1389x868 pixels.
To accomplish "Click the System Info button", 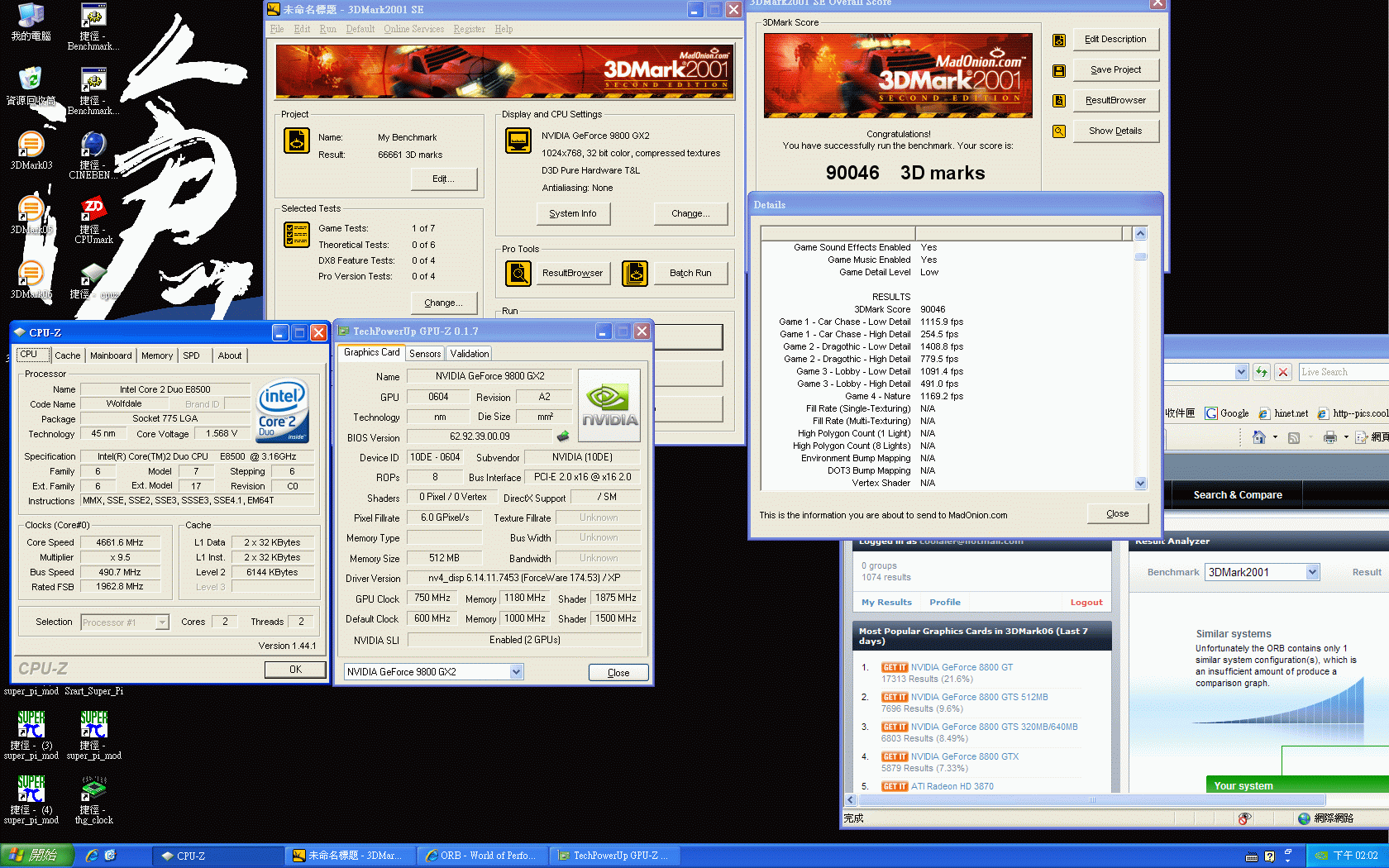I will (573, 213).
